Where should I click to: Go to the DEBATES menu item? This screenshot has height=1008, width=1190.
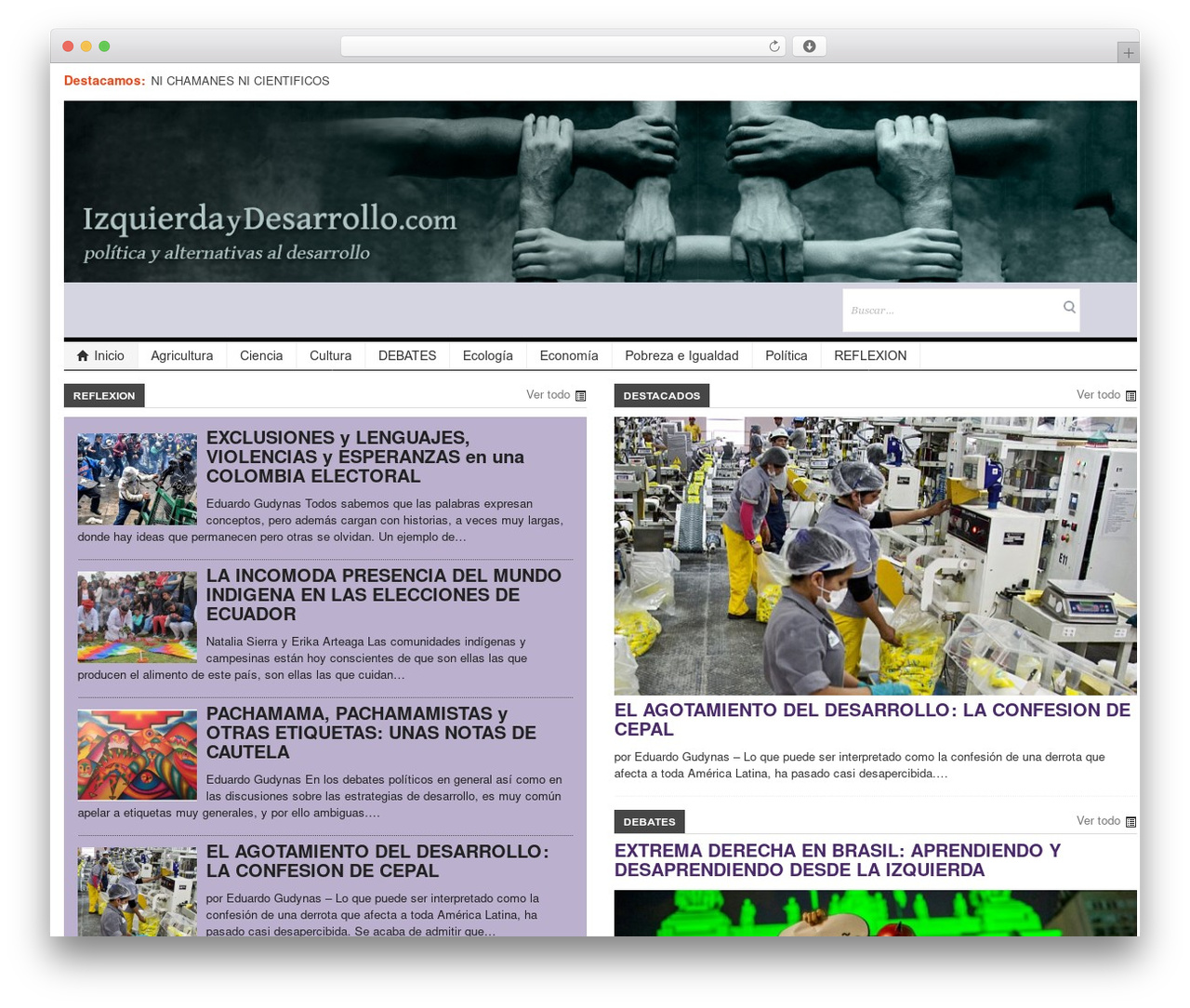[x=407, y=355]
